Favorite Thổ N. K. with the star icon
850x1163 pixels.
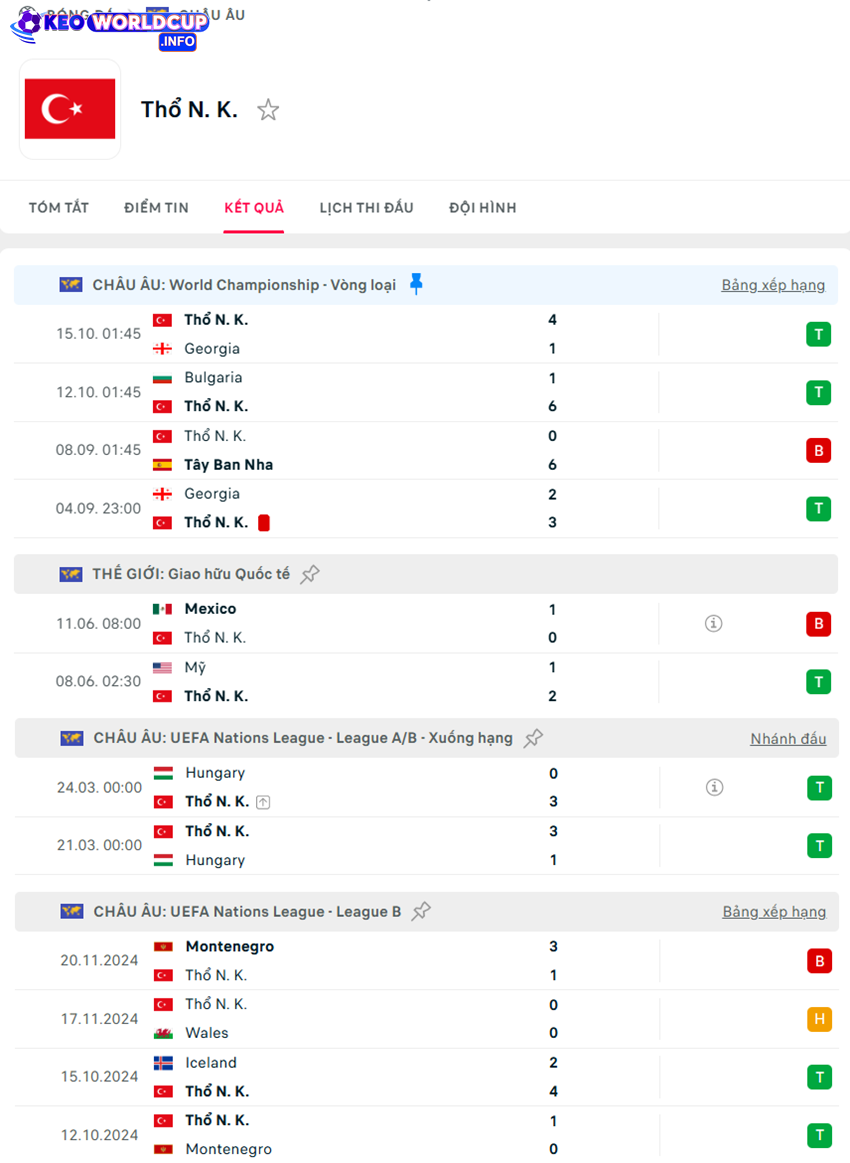(x=268, y=110)
